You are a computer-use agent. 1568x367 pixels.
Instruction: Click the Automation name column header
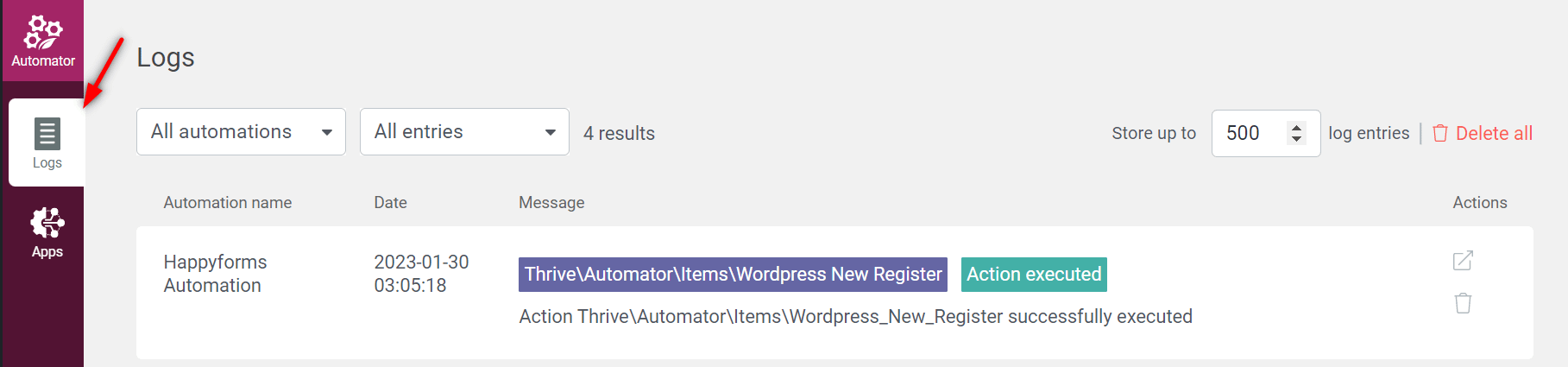tap(228, 203)
